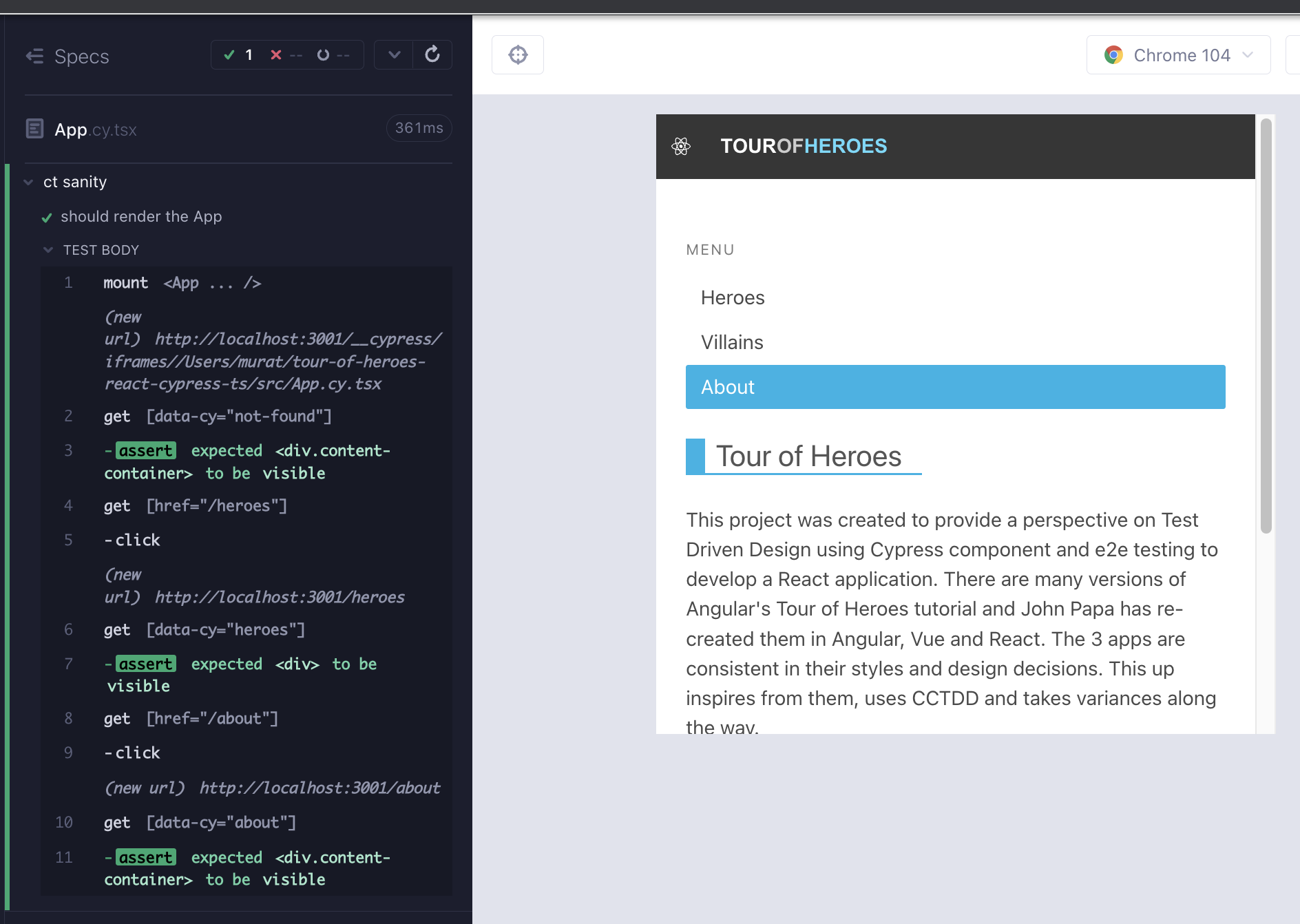Click the Chrome logo icon
Screen dimensions: 1300x924
tap(1113, 55)
